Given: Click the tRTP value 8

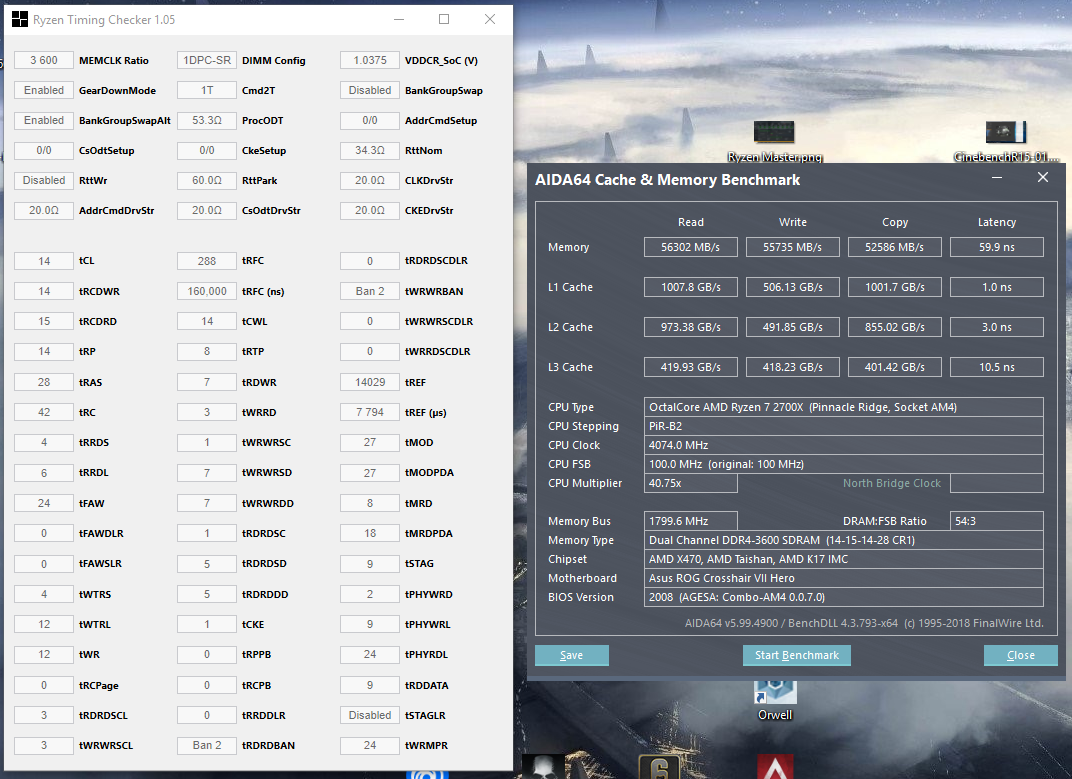Looking at the screenshot, I should [x=206, y=352].
